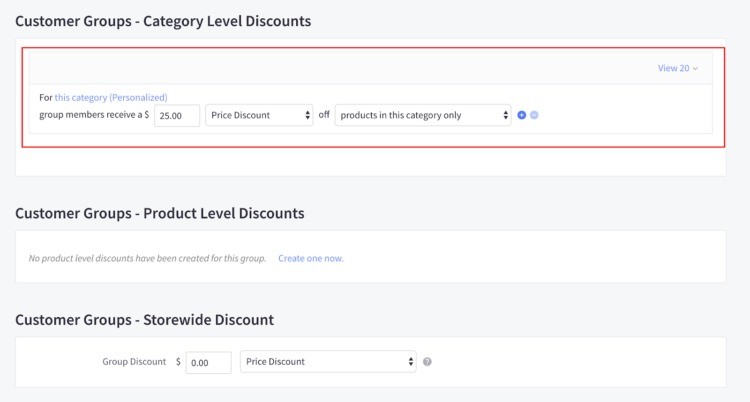This screenshot has width=750, height=402.
Task: Click the minus icon to remove category discount
Action: pos(535,115)
